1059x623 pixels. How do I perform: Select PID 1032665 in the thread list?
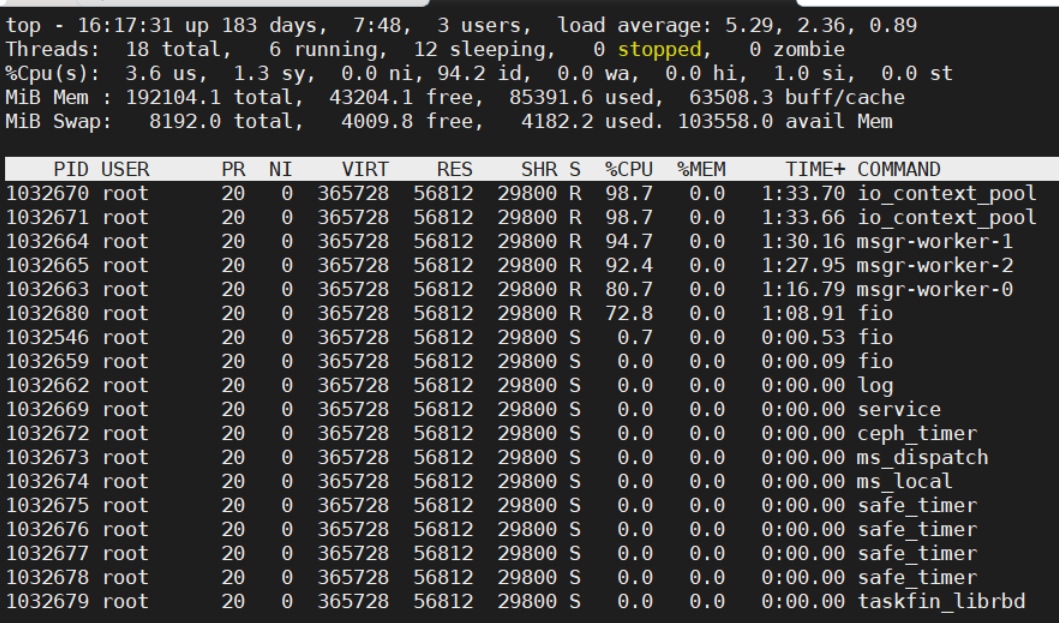tap(47, 265)
